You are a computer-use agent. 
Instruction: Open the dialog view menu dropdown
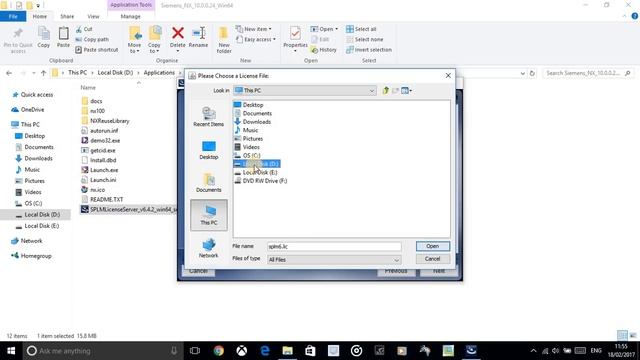[x=407, y=90]
